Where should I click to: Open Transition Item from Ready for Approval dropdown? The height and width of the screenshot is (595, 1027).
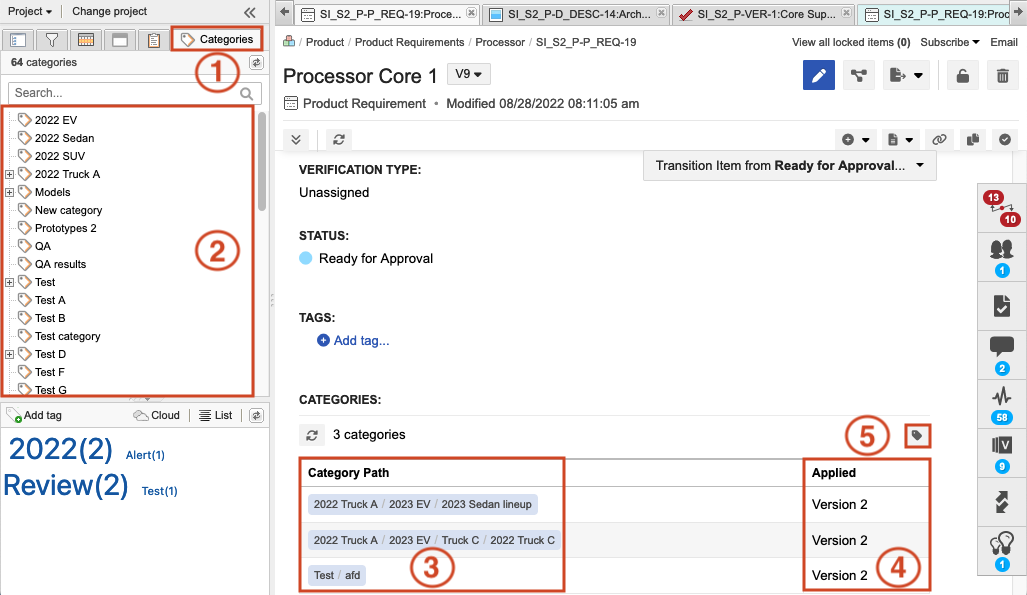(789, 166)
